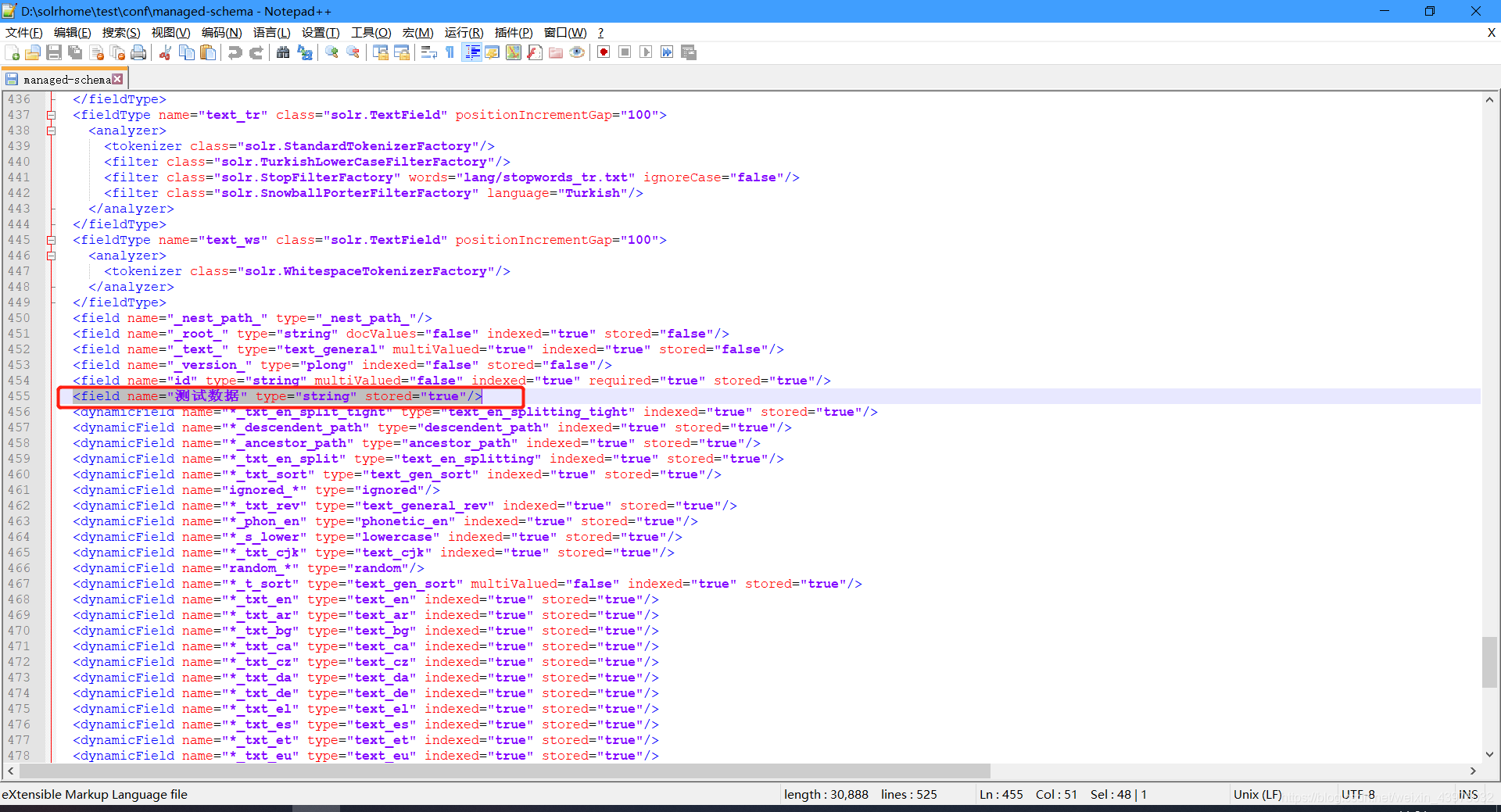Viewport: 1501px width, 812px height.
Task: Open the ? help menu
Action: [600, 33]
